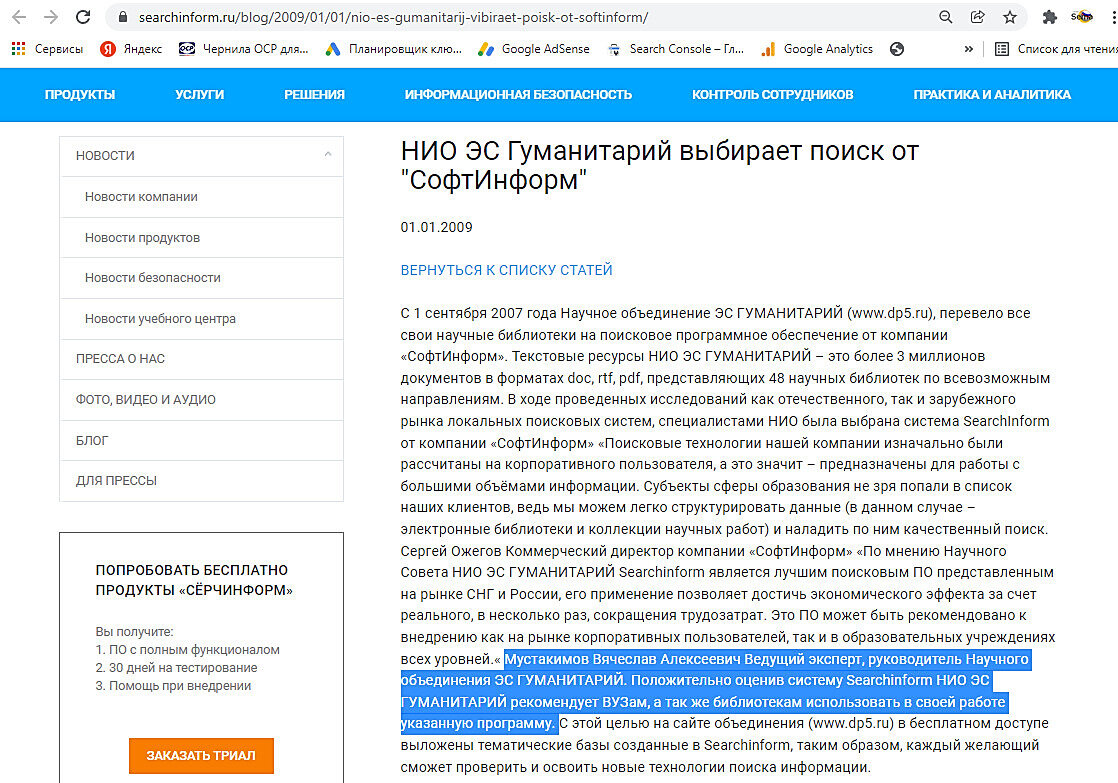Click the article headline НИО ЭС Гуманитарий
Viewport: 1118px width, 783px height.
(x=660, y=165)
